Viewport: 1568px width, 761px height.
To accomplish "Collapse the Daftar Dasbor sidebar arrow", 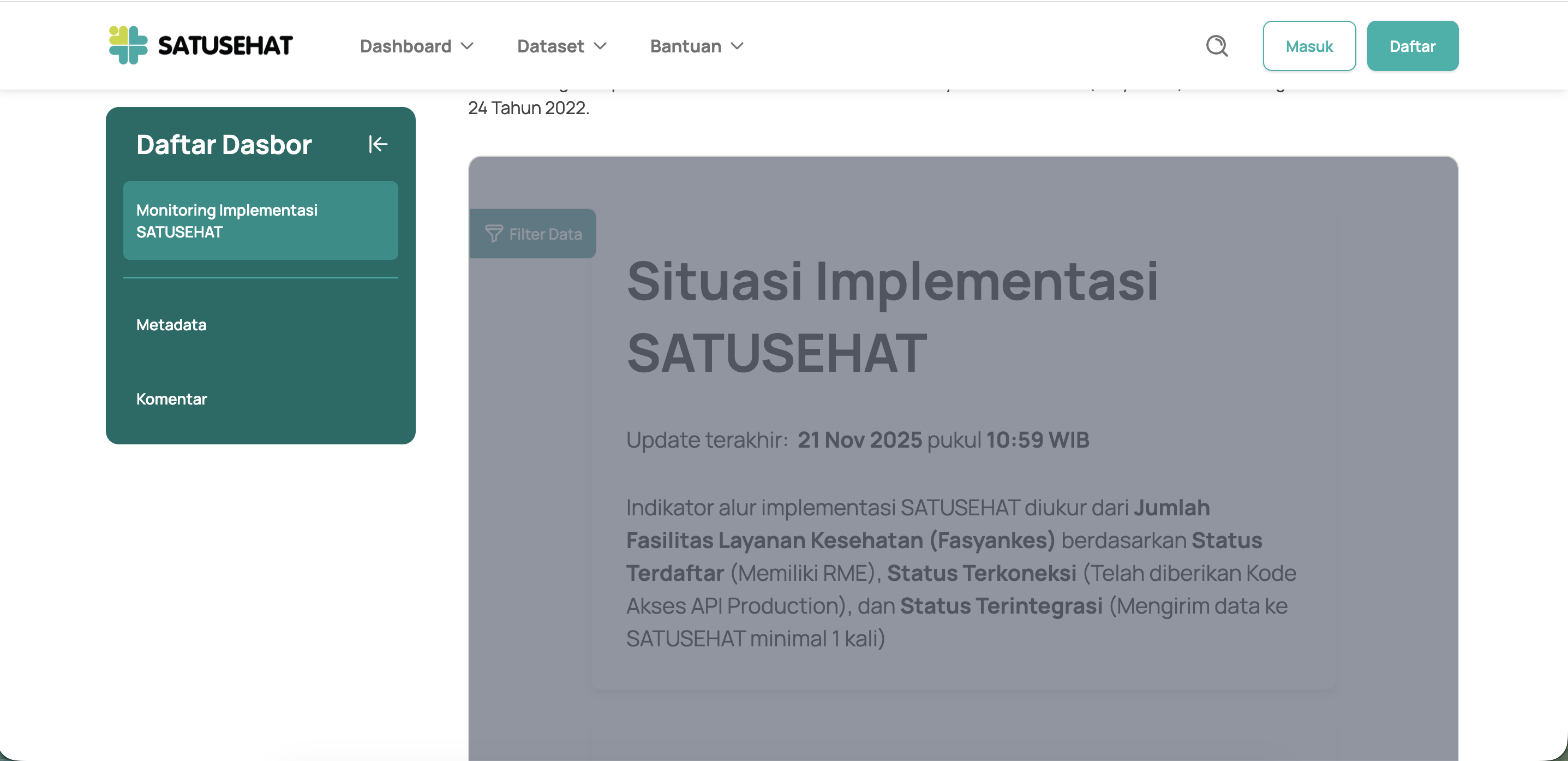I will pos(378,145).
